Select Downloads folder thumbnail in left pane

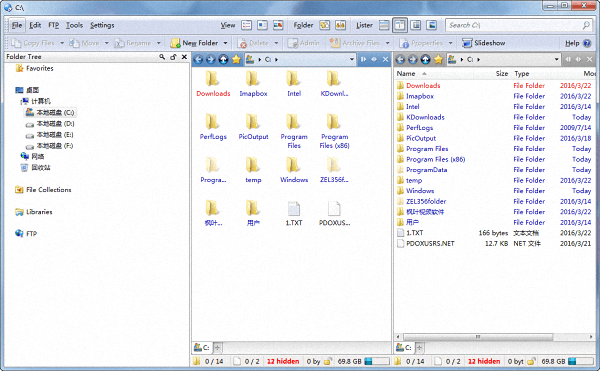coord(213,83)
